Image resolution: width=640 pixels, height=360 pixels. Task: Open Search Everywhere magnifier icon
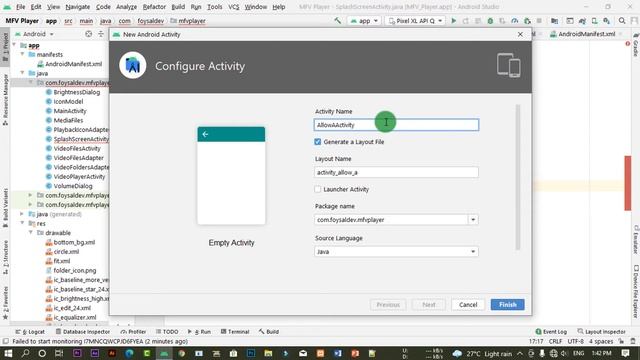(x=622, y=21)
